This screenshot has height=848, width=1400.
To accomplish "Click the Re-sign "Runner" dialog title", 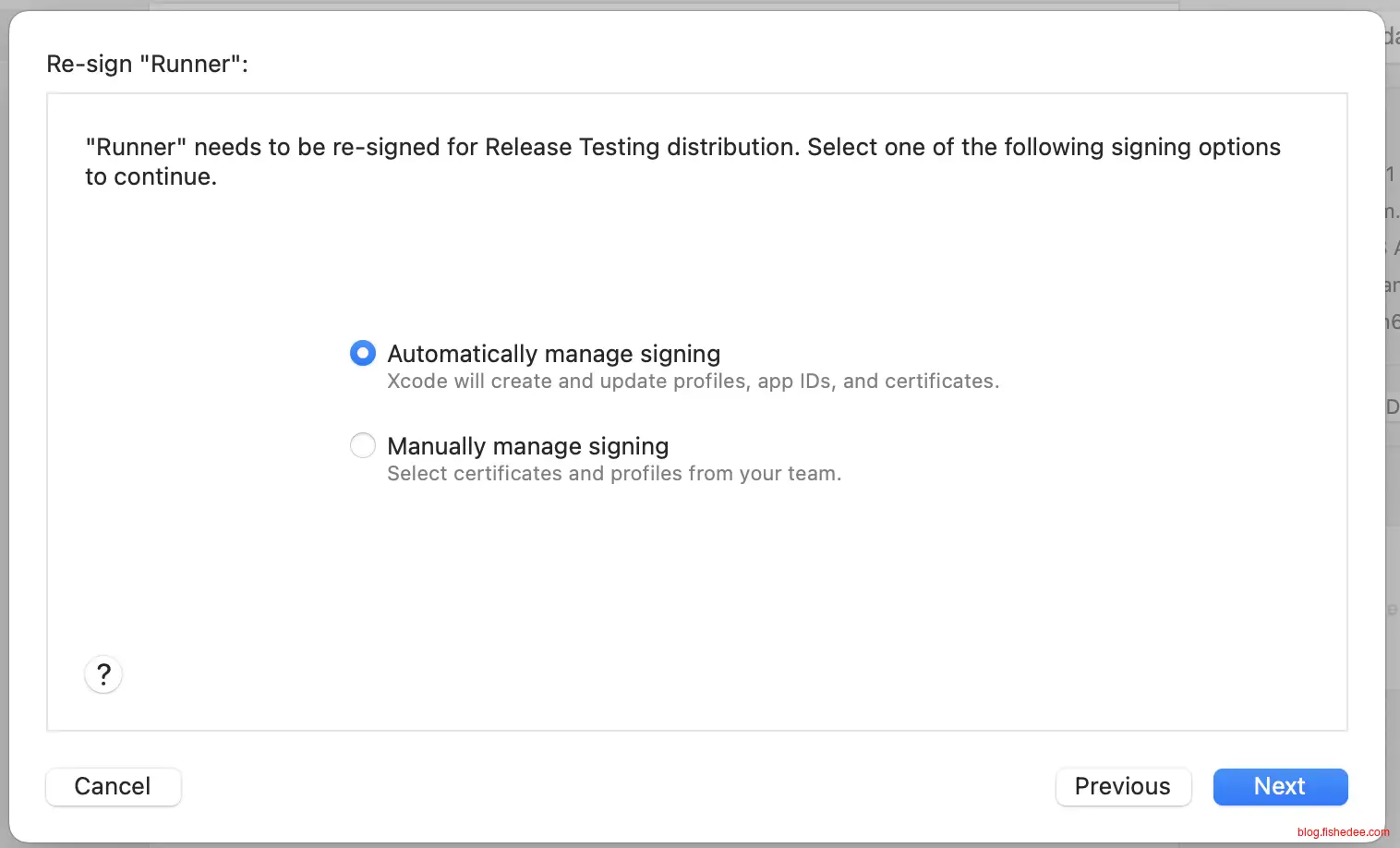I will (147, 64).
